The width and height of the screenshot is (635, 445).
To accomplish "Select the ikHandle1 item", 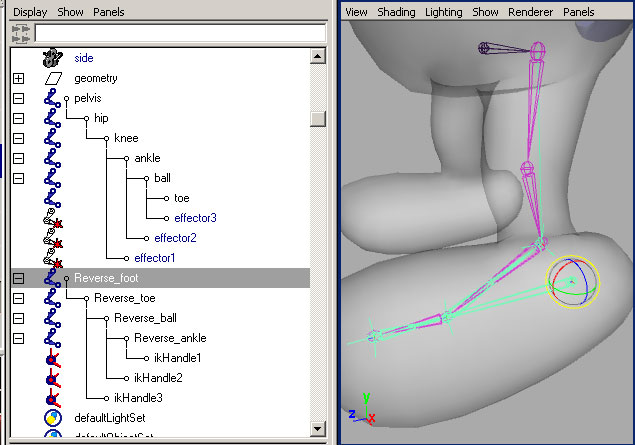I will pos(177,358).
